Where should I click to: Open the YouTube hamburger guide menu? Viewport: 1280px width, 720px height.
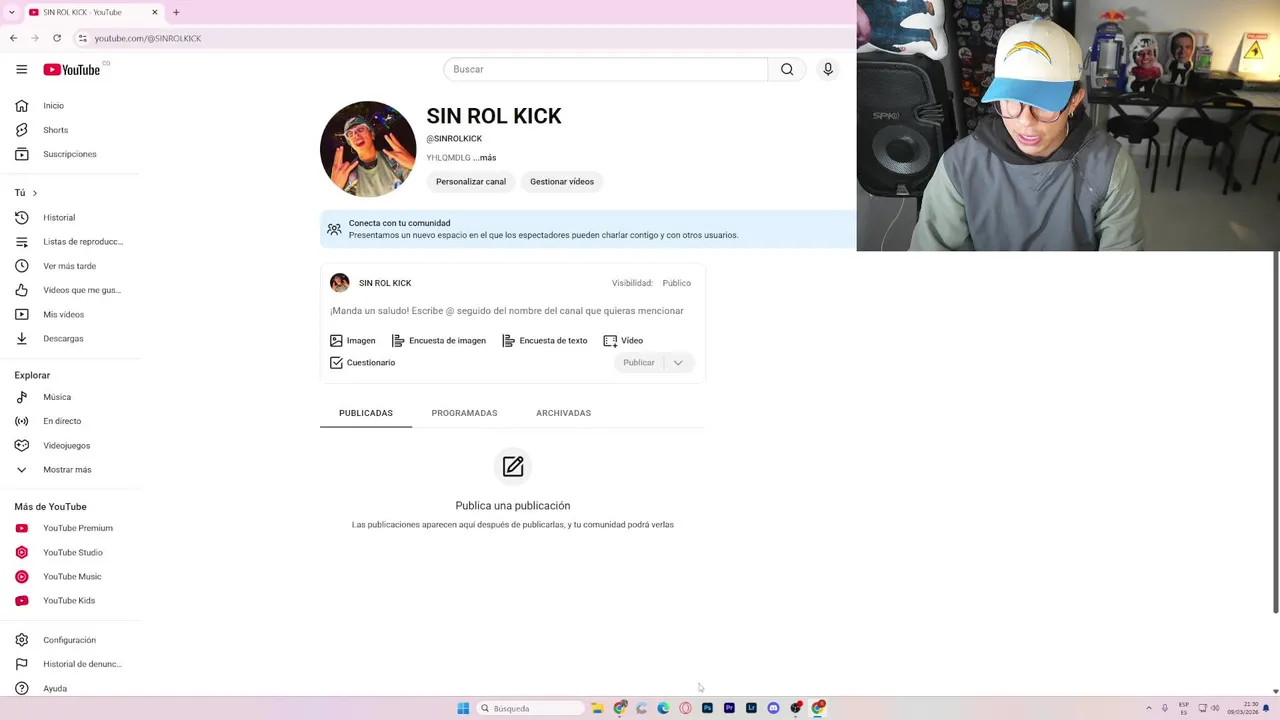coord(21,69)
